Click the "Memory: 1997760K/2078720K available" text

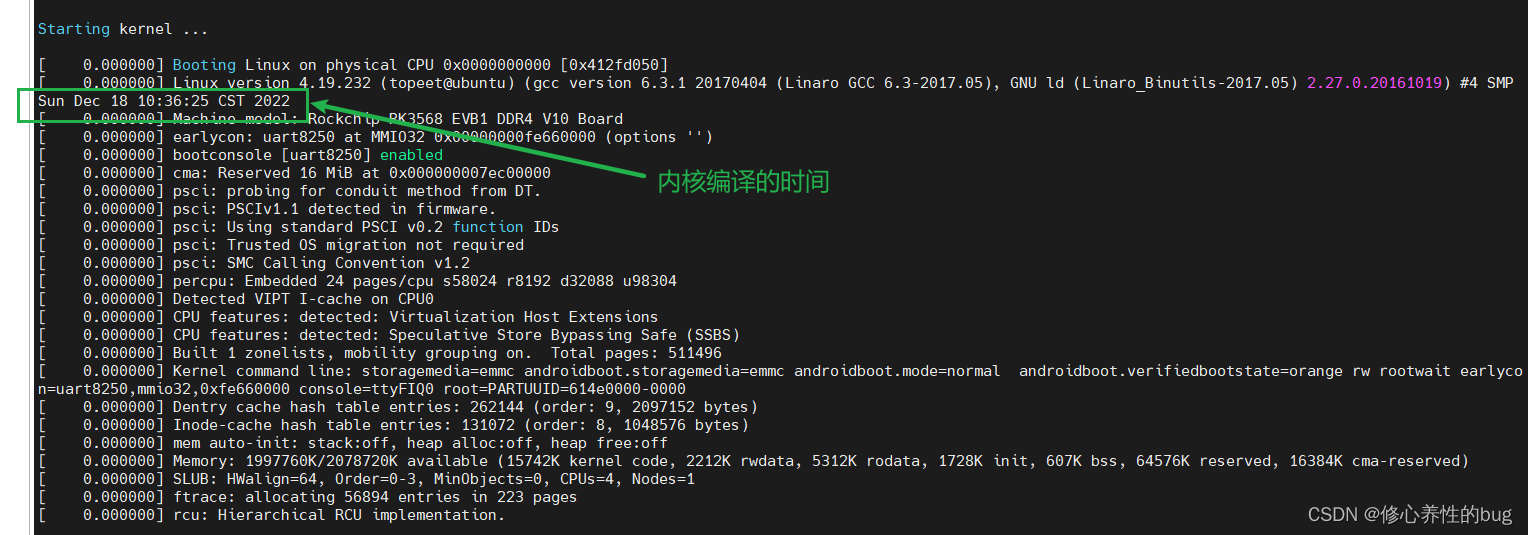pyautogui.click(x=330, y=461)
